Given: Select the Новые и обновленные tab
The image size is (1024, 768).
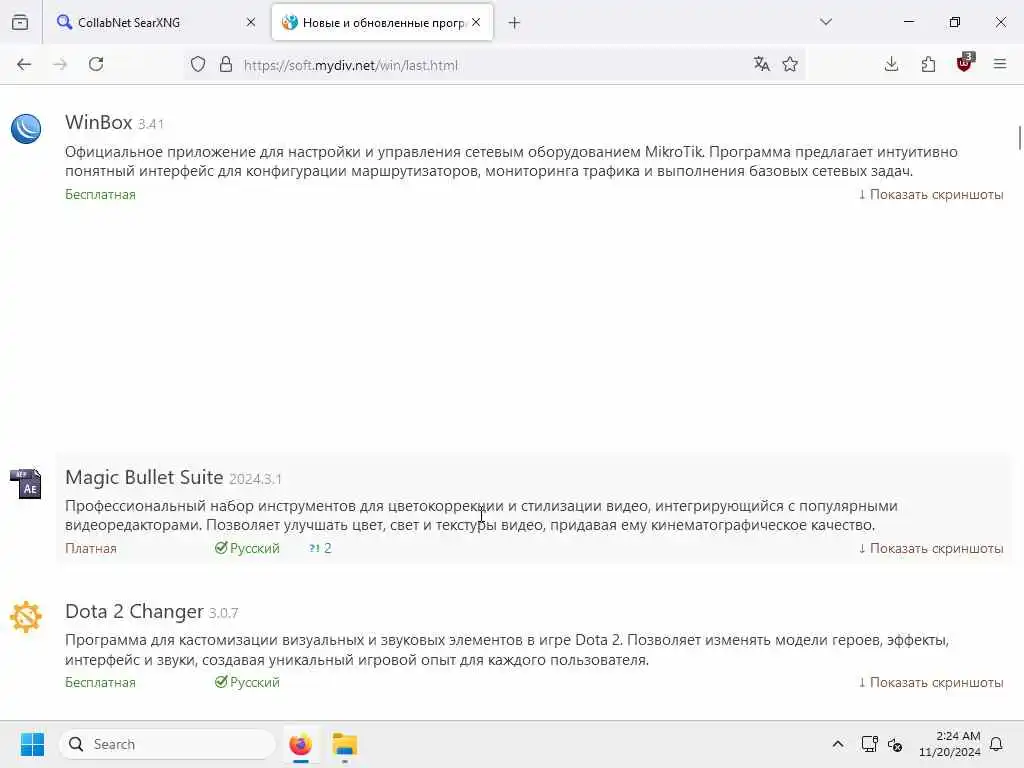Looking at the screenshot, I should click(382, 22).
